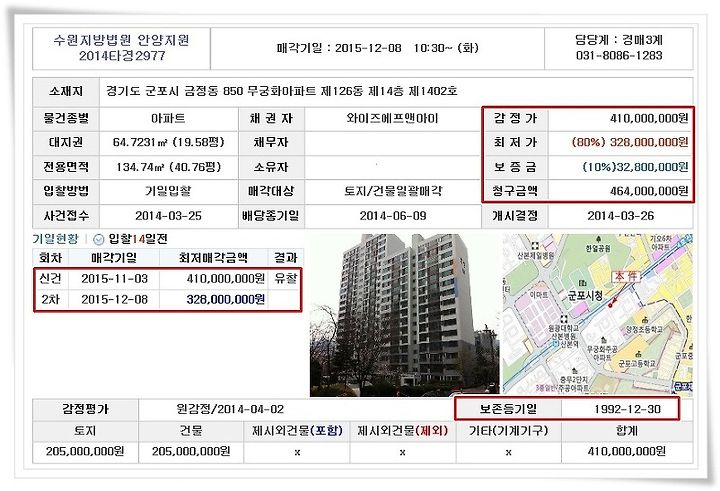Click 담당계 : 경매3계 text
Image resolution: width=720 pixels, height=491 pixels.
[x=619, y=40]
